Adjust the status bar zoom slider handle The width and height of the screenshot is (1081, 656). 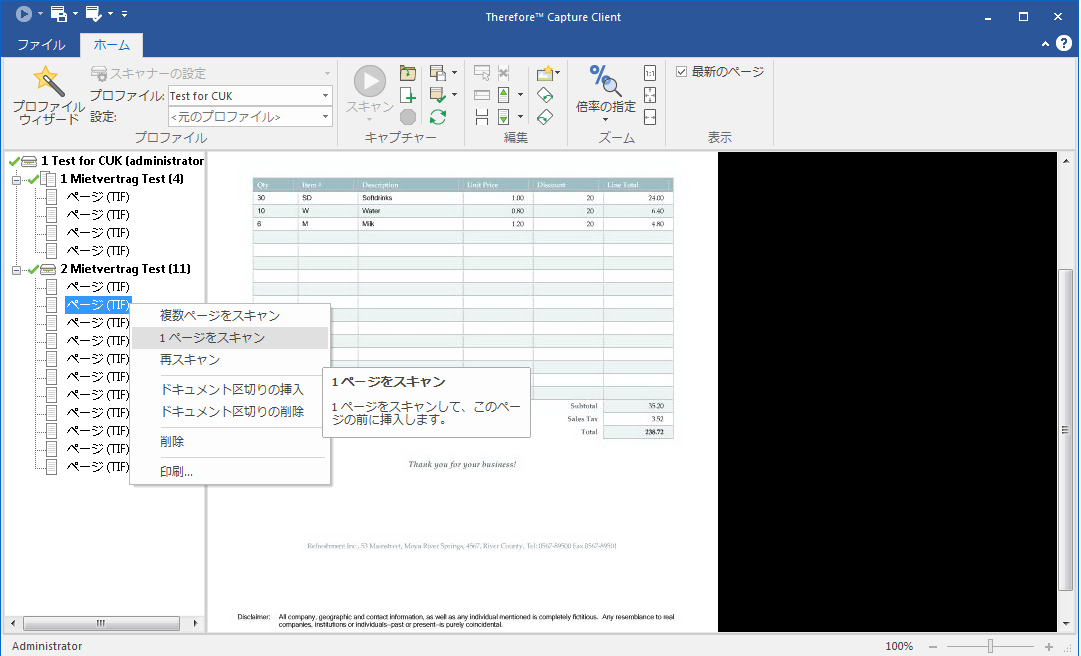990,646
